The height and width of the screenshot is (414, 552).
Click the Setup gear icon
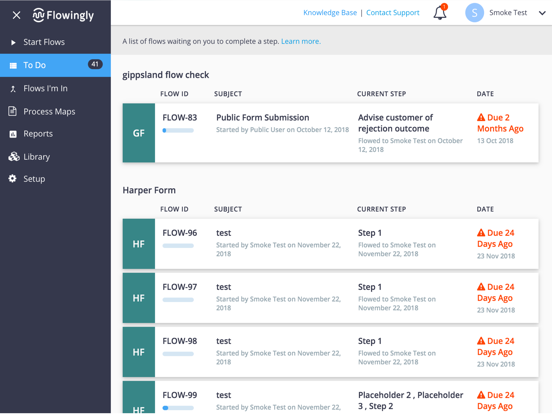pyautogui.click(x=13, y=178)
